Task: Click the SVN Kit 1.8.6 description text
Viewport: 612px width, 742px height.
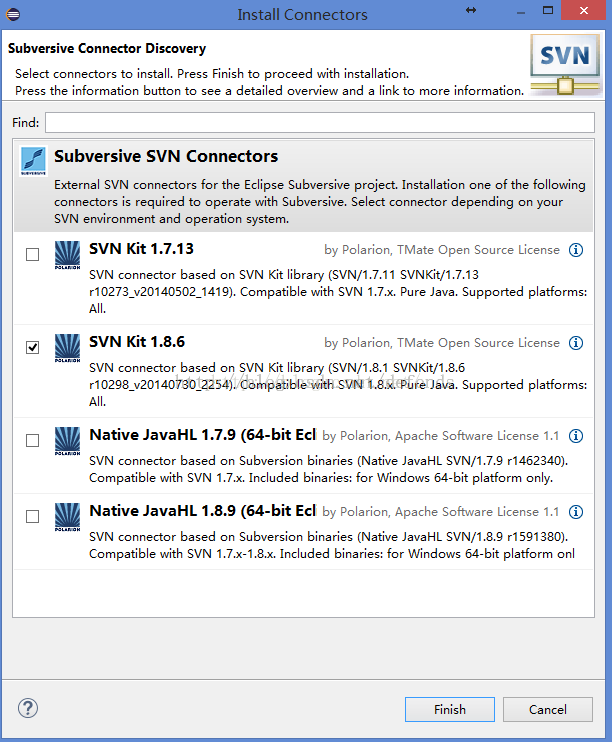Action: (x=338, y=385)
